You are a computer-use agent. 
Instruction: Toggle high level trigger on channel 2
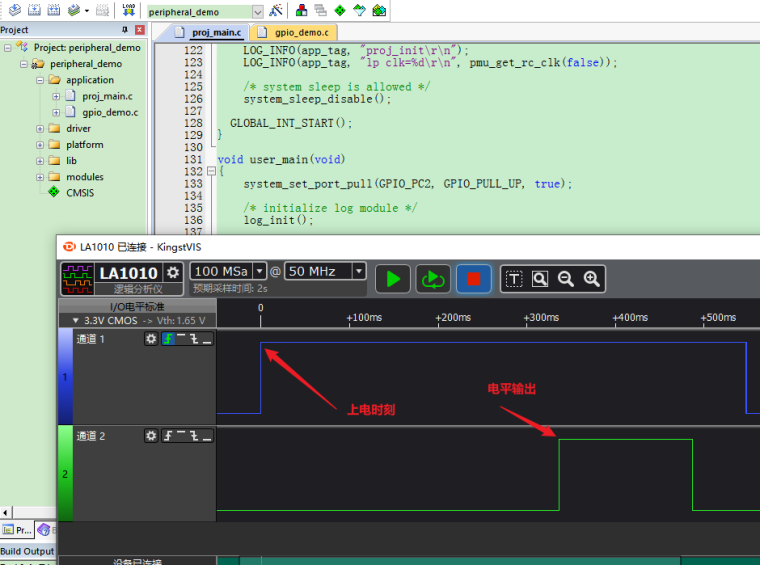coord(181,436)
